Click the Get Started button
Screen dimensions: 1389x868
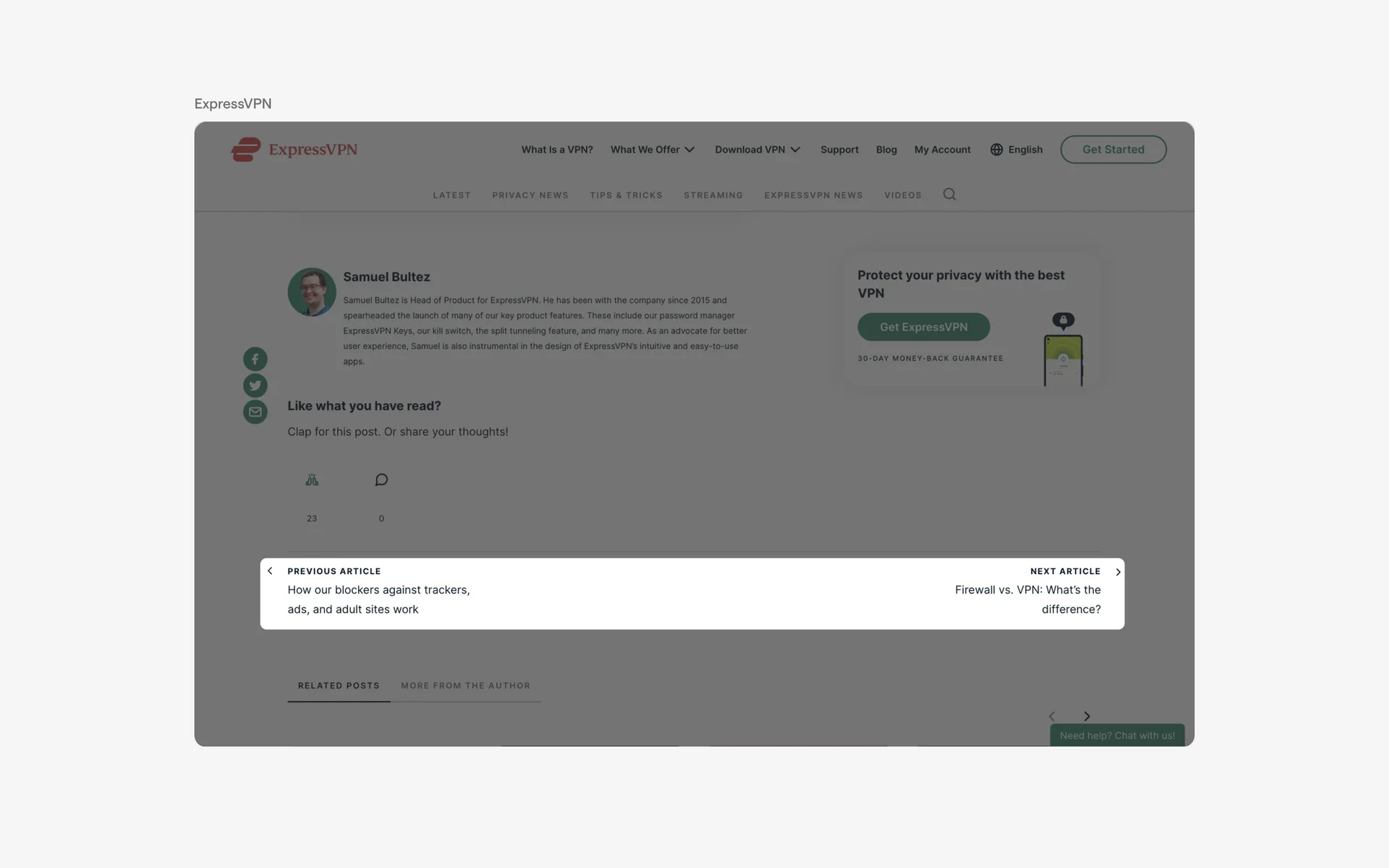click(1113, 150)
